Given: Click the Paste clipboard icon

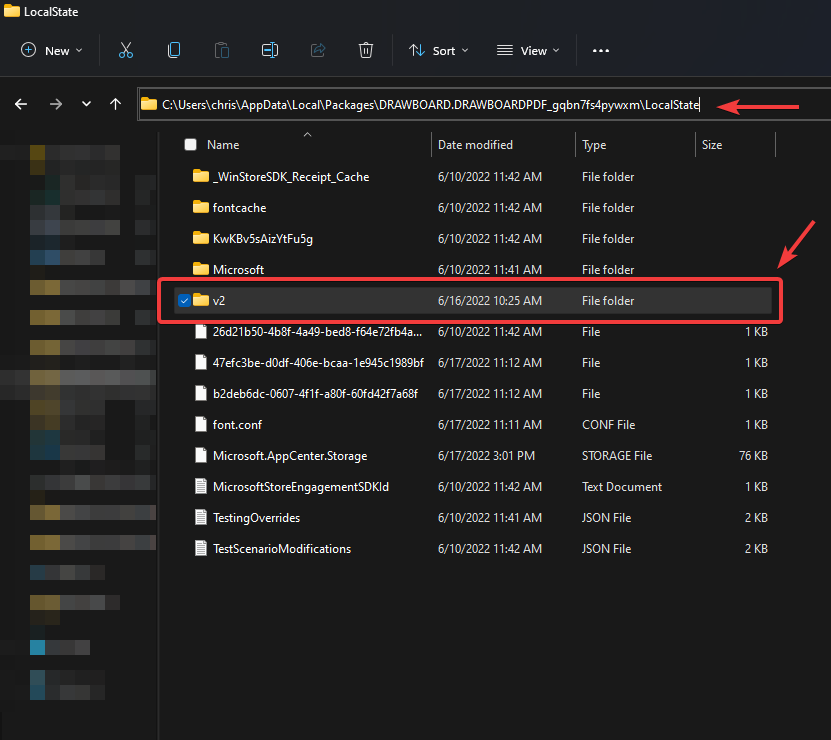Looking at the screenshot, I should coord(222,50).
